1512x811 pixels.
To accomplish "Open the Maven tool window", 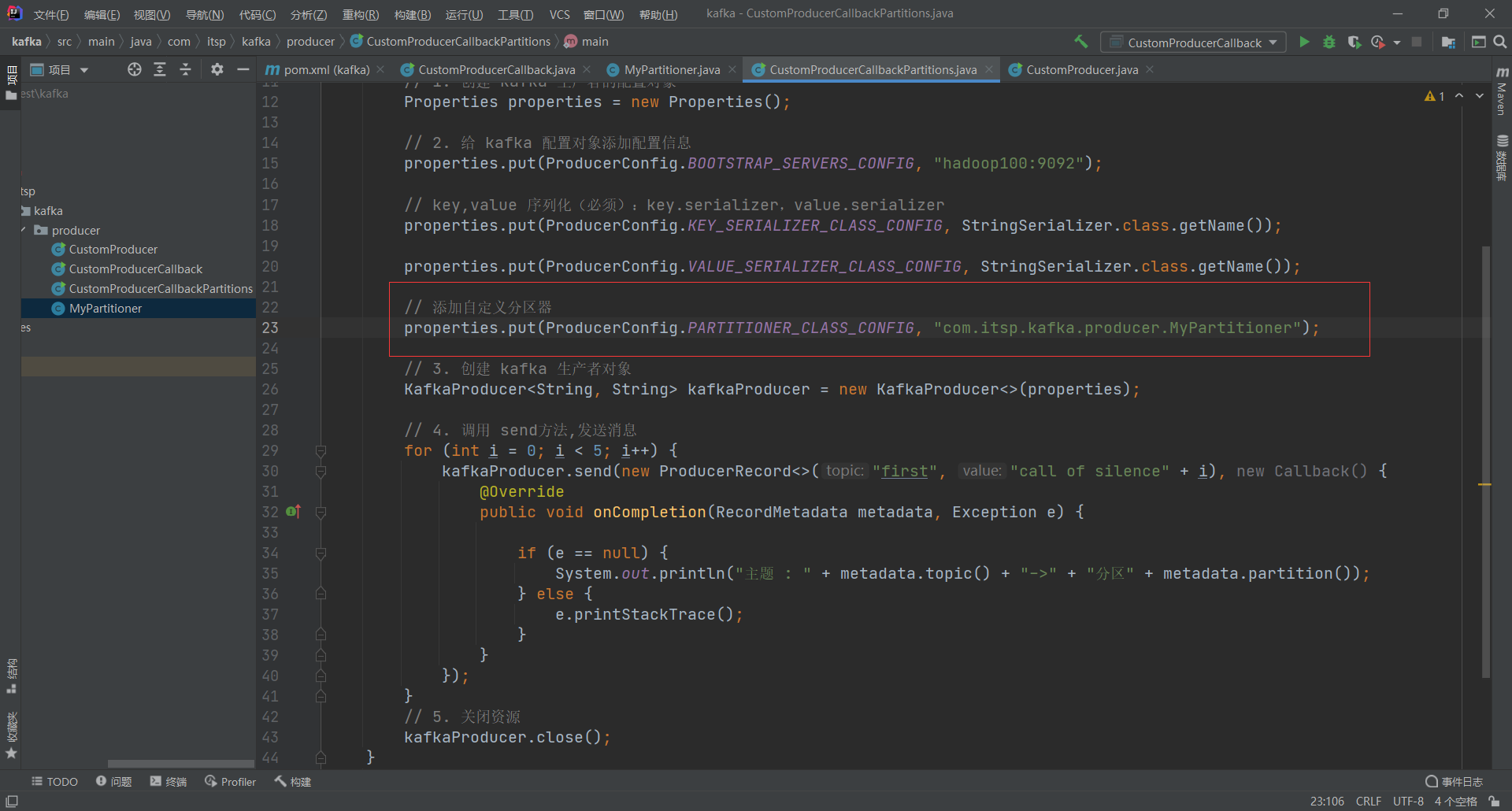I will click(1502, 91).
